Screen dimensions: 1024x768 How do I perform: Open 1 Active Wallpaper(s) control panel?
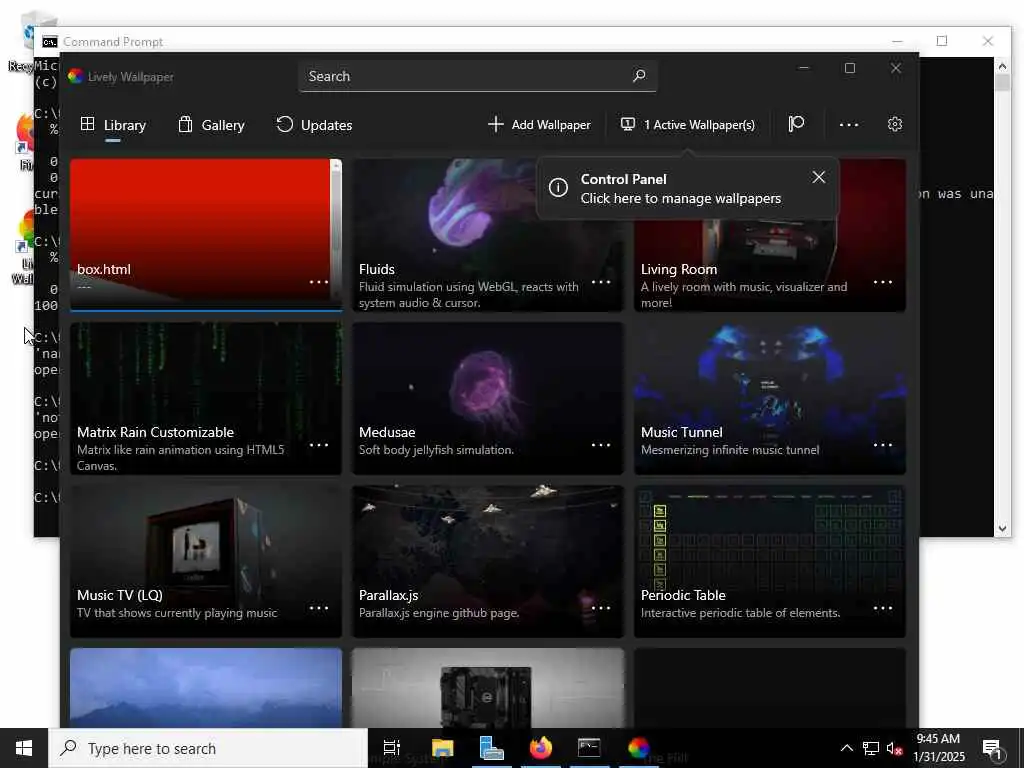coord(688,124)
